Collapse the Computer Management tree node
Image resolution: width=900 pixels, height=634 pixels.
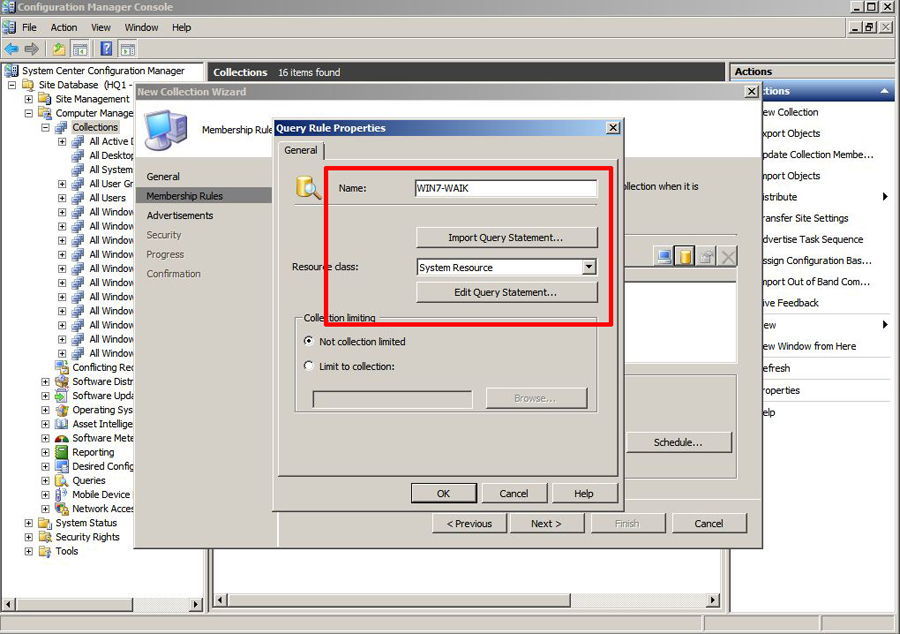point(28,113)
